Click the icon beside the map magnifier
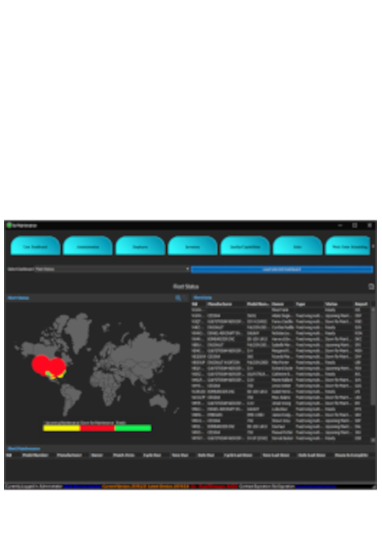This screenshot has height=557, width=382. [x=185, y=298]
